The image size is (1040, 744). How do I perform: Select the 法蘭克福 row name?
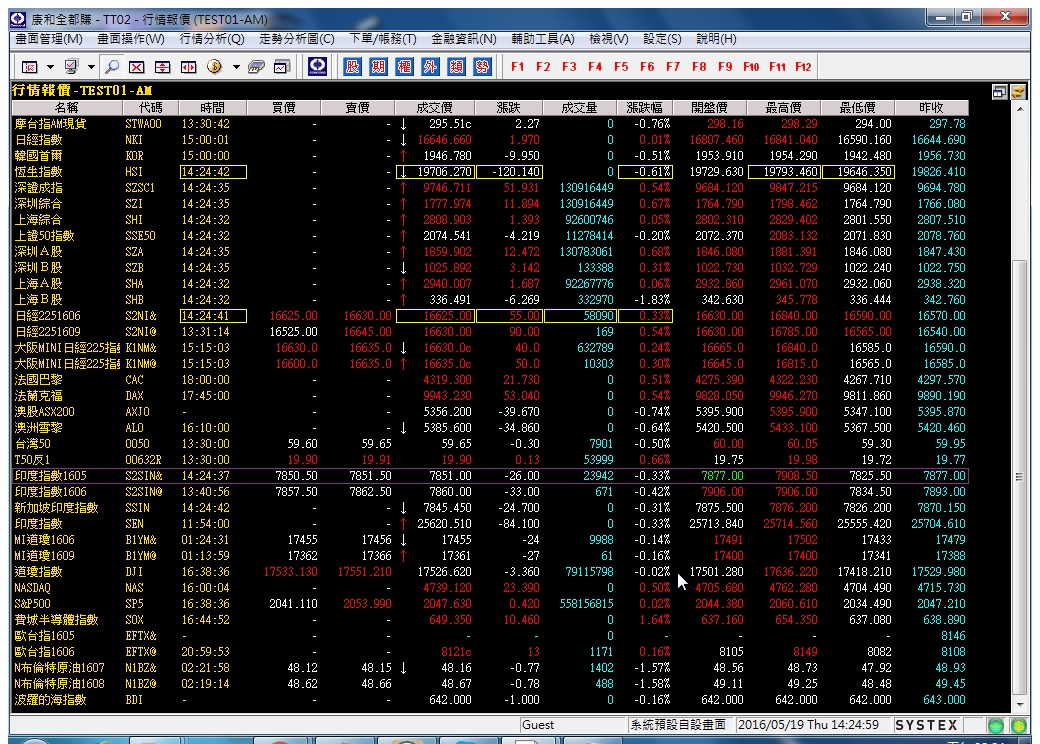38,396
